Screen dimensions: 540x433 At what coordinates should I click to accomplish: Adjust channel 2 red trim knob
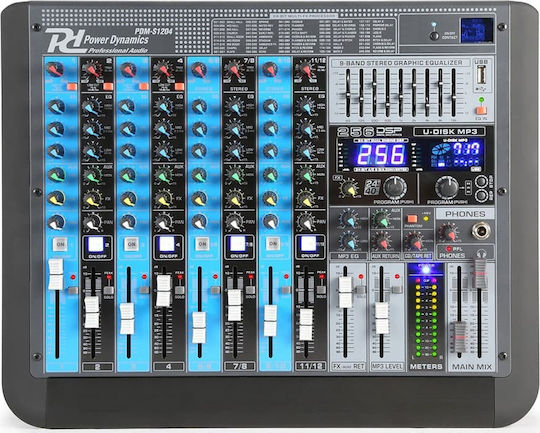pos(92,70)
